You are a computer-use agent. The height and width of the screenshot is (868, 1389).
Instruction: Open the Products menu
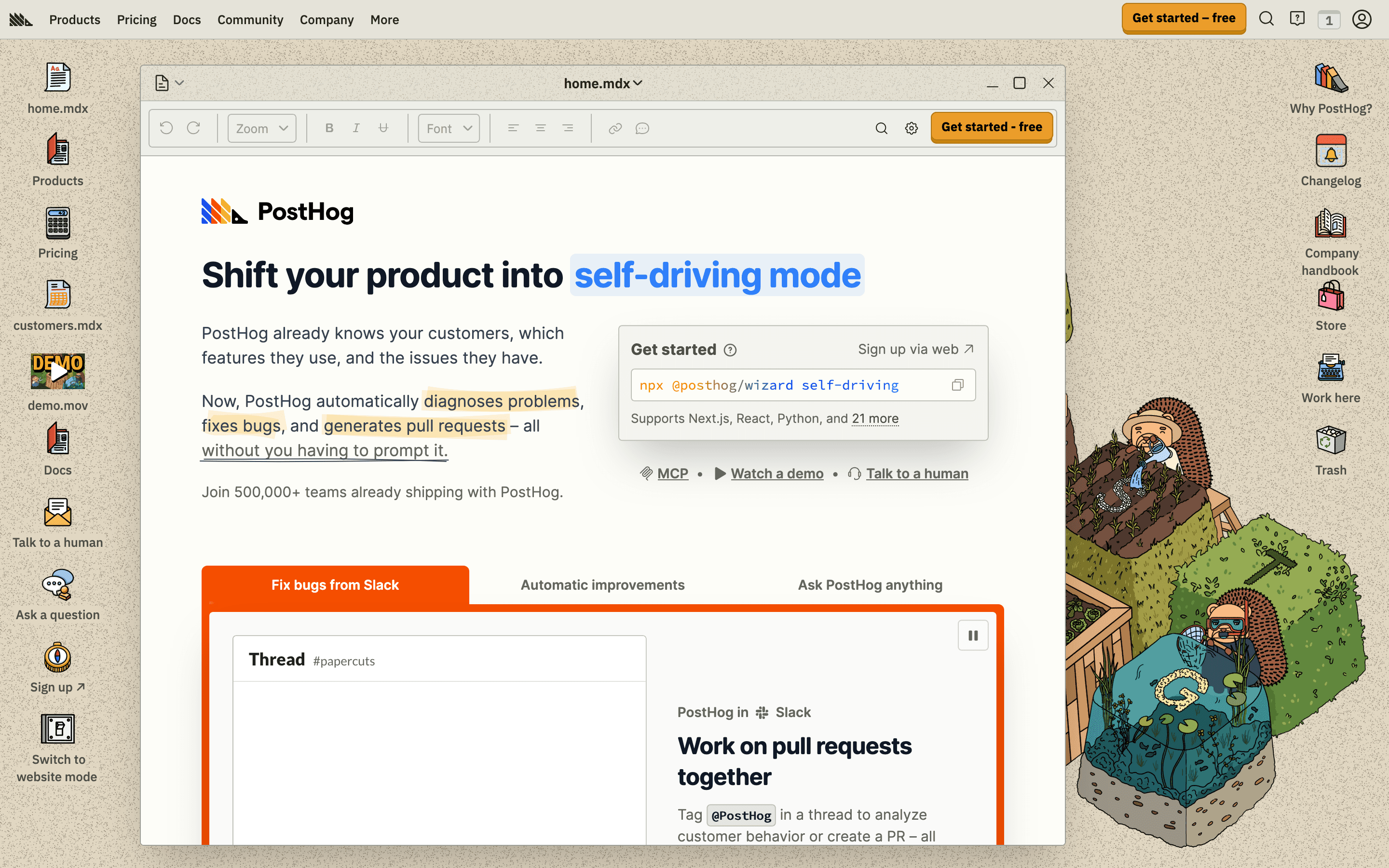click(x=75, y=19)
